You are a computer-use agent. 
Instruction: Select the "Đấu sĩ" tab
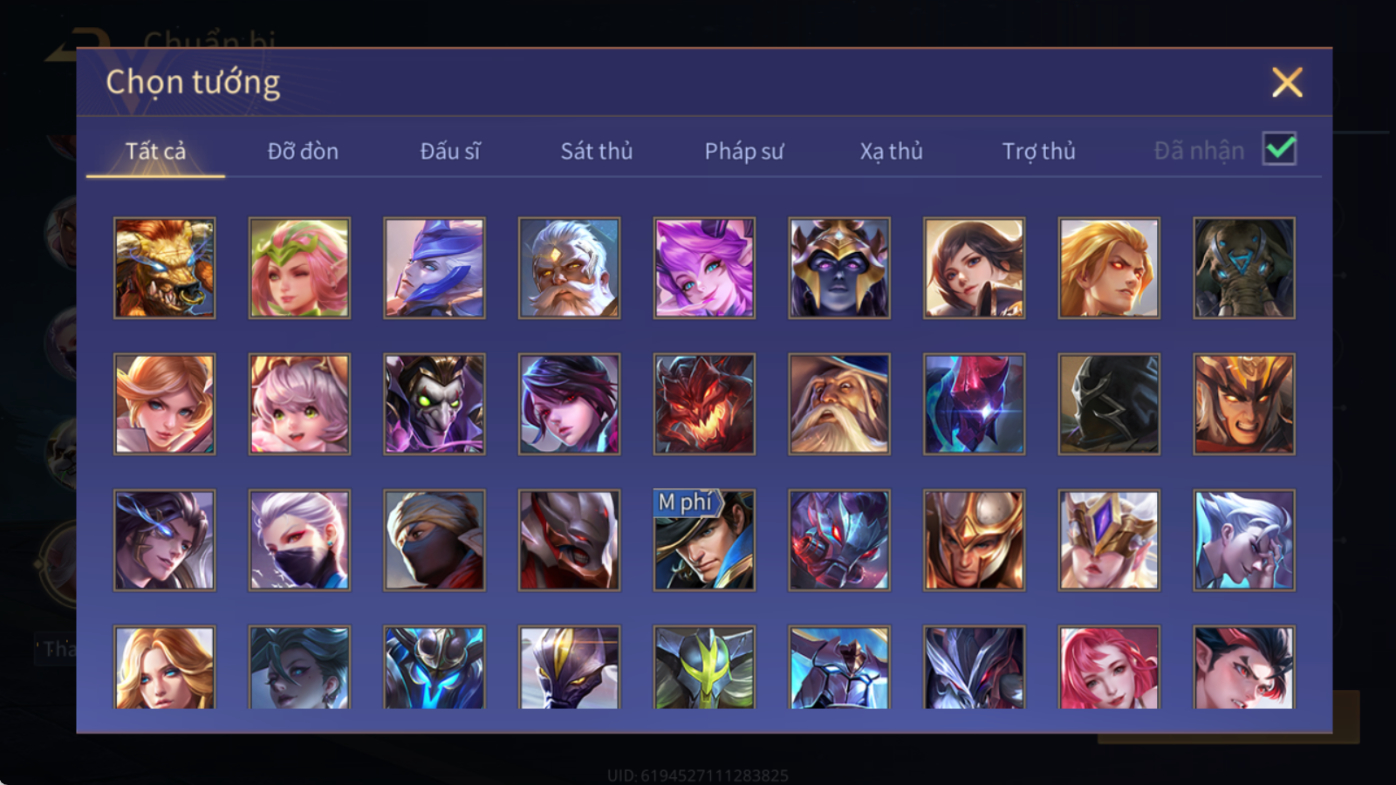pyautogui.click(x=450, y=151)
